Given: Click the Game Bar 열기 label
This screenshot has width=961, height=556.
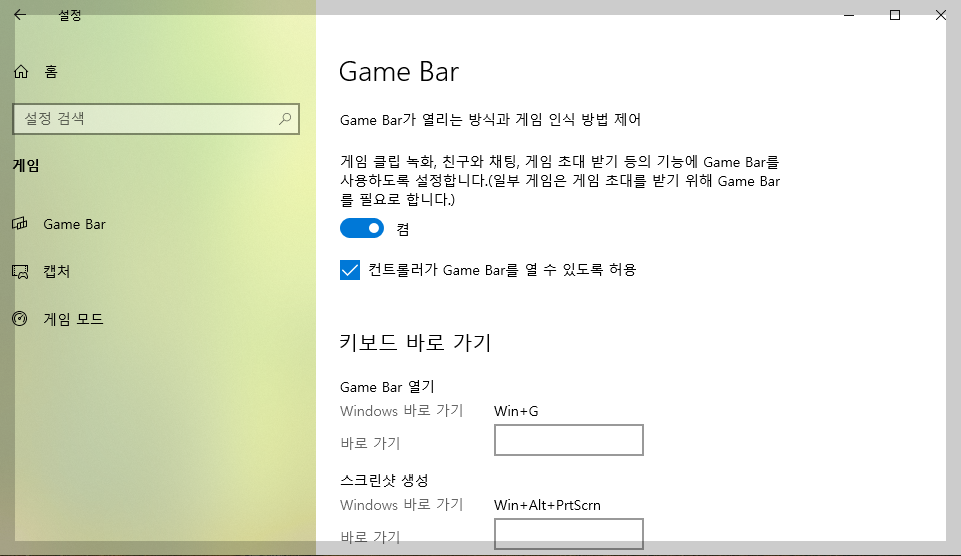Looking at the screenshot, I should 387,387.
